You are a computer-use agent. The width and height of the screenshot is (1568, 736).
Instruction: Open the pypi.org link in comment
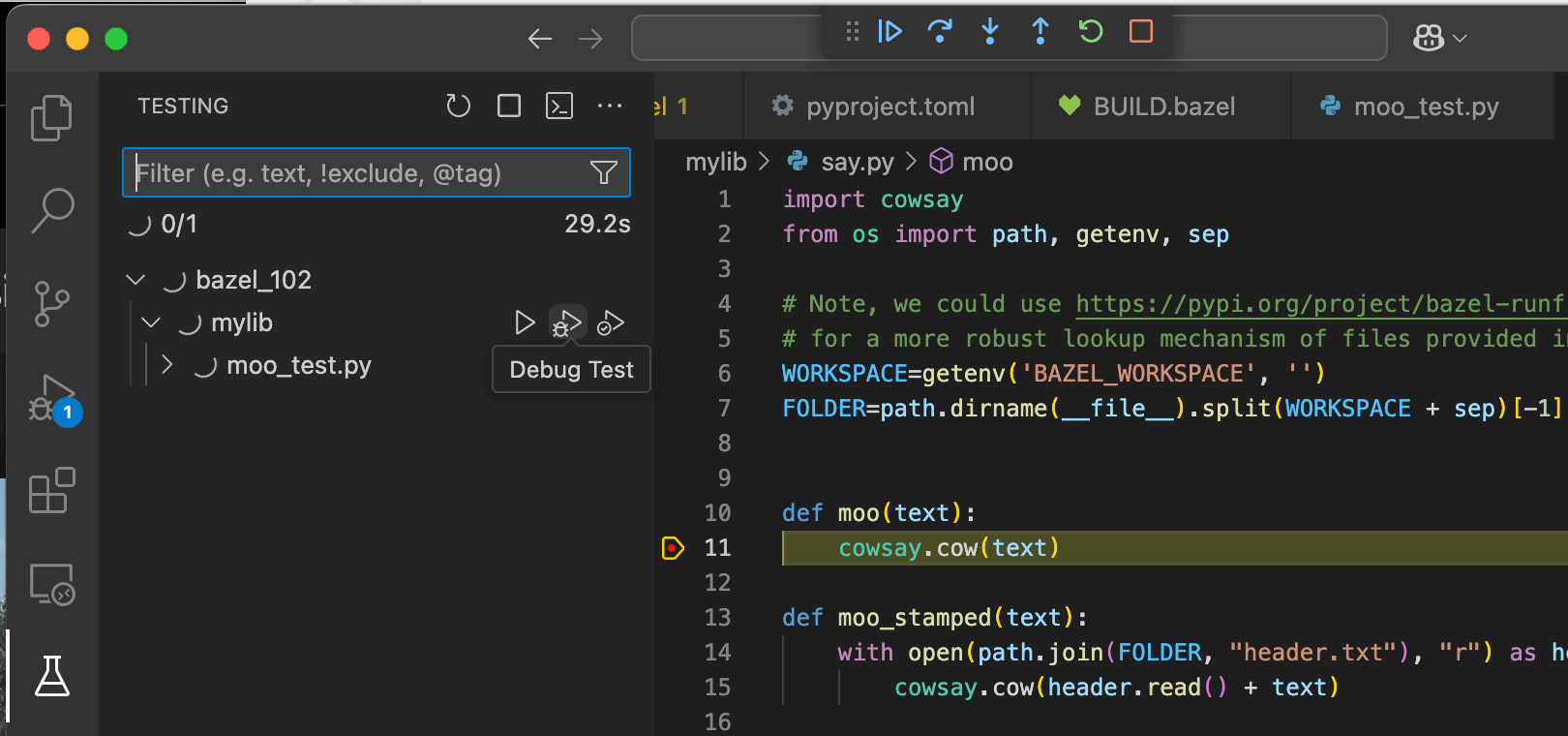click(x=1320, y=304)
